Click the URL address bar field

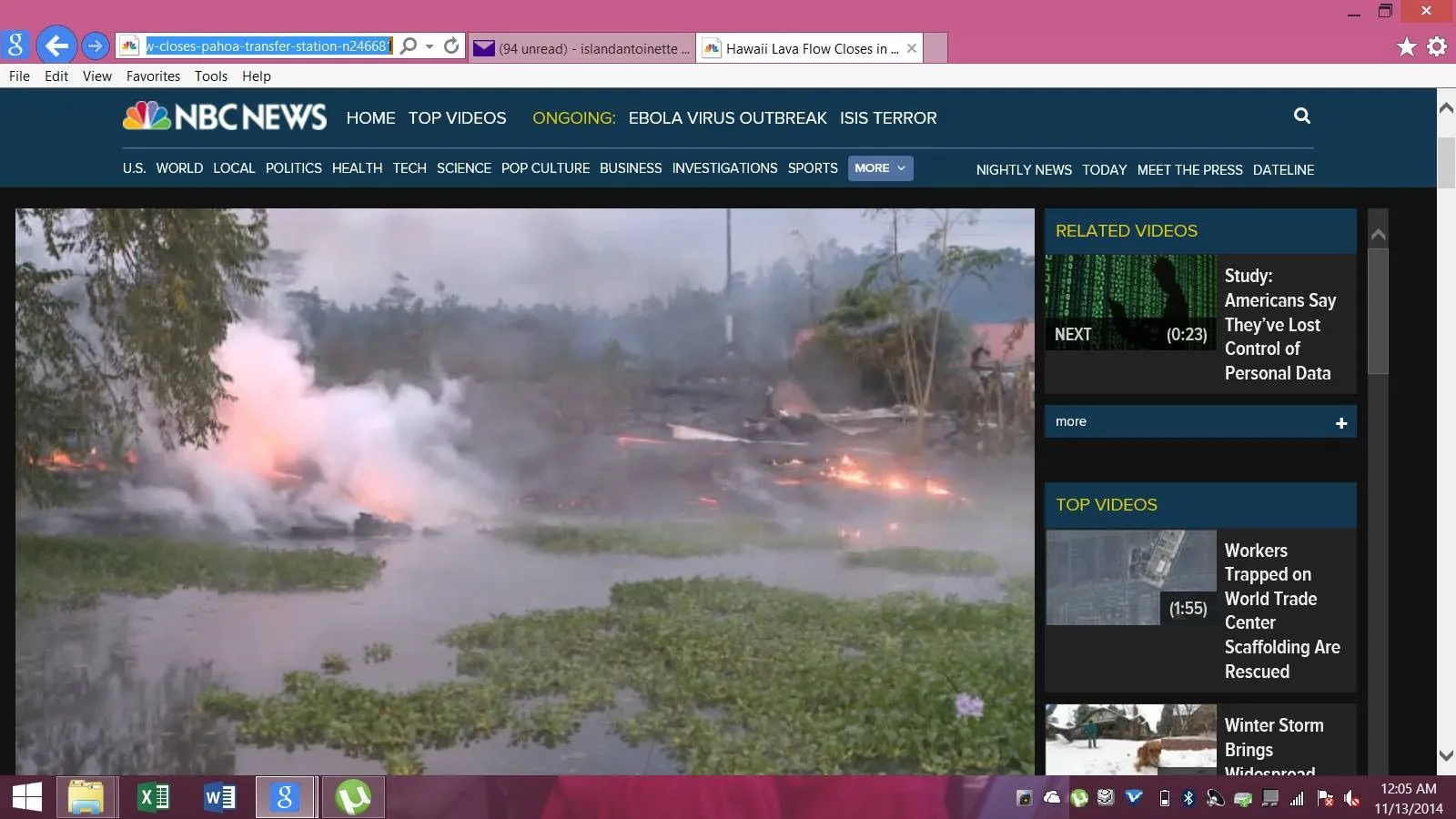tap(268, 45)
